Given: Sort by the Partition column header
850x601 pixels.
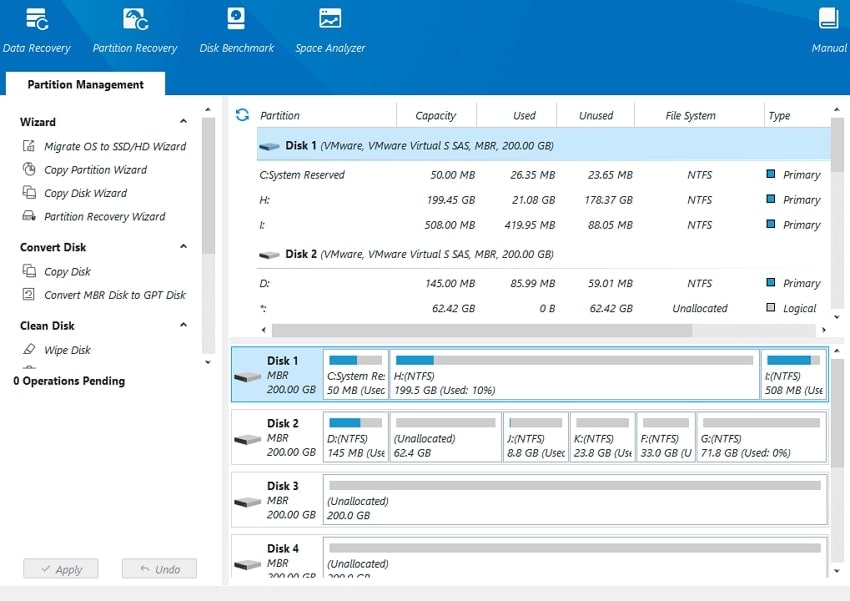Looking at the screenshot, I should [x=325, y=115].
